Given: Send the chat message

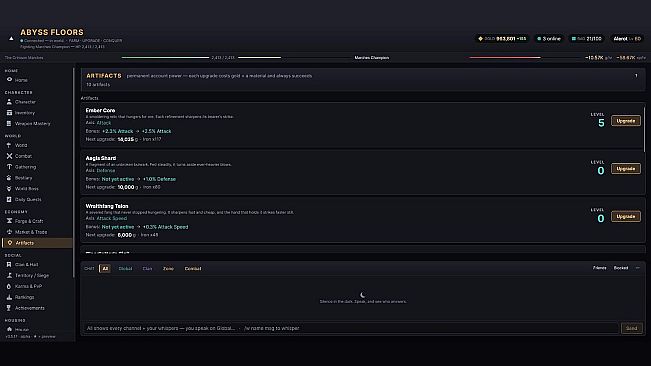Looking at the screenshot, I should tap(631, 328).
